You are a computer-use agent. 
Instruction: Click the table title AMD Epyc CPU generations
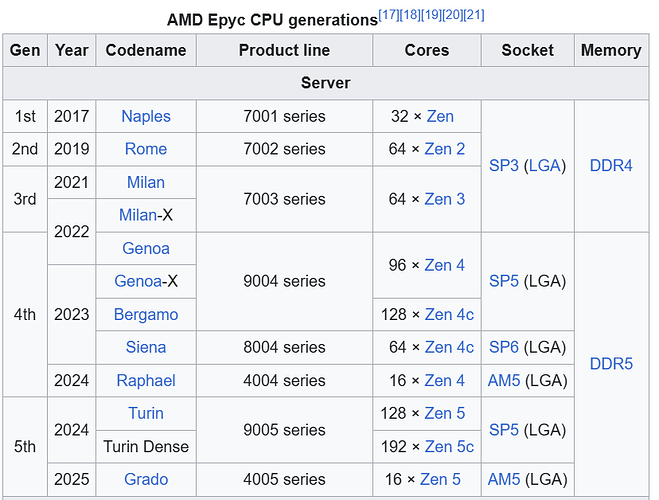click(272, 20)
